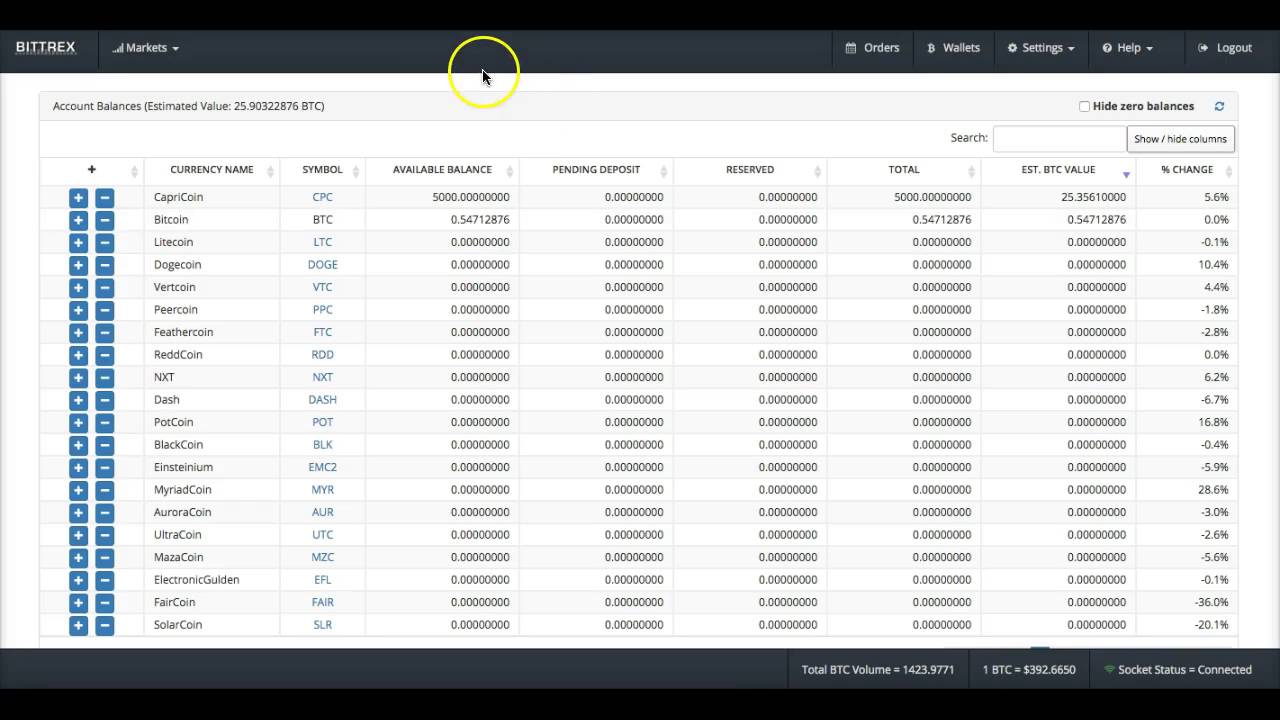Viewport: 1280px width, 720px height.
Task: Click the minus icon in the ReddCoin row
Action: pyautogui.click(x=104, y=355)
